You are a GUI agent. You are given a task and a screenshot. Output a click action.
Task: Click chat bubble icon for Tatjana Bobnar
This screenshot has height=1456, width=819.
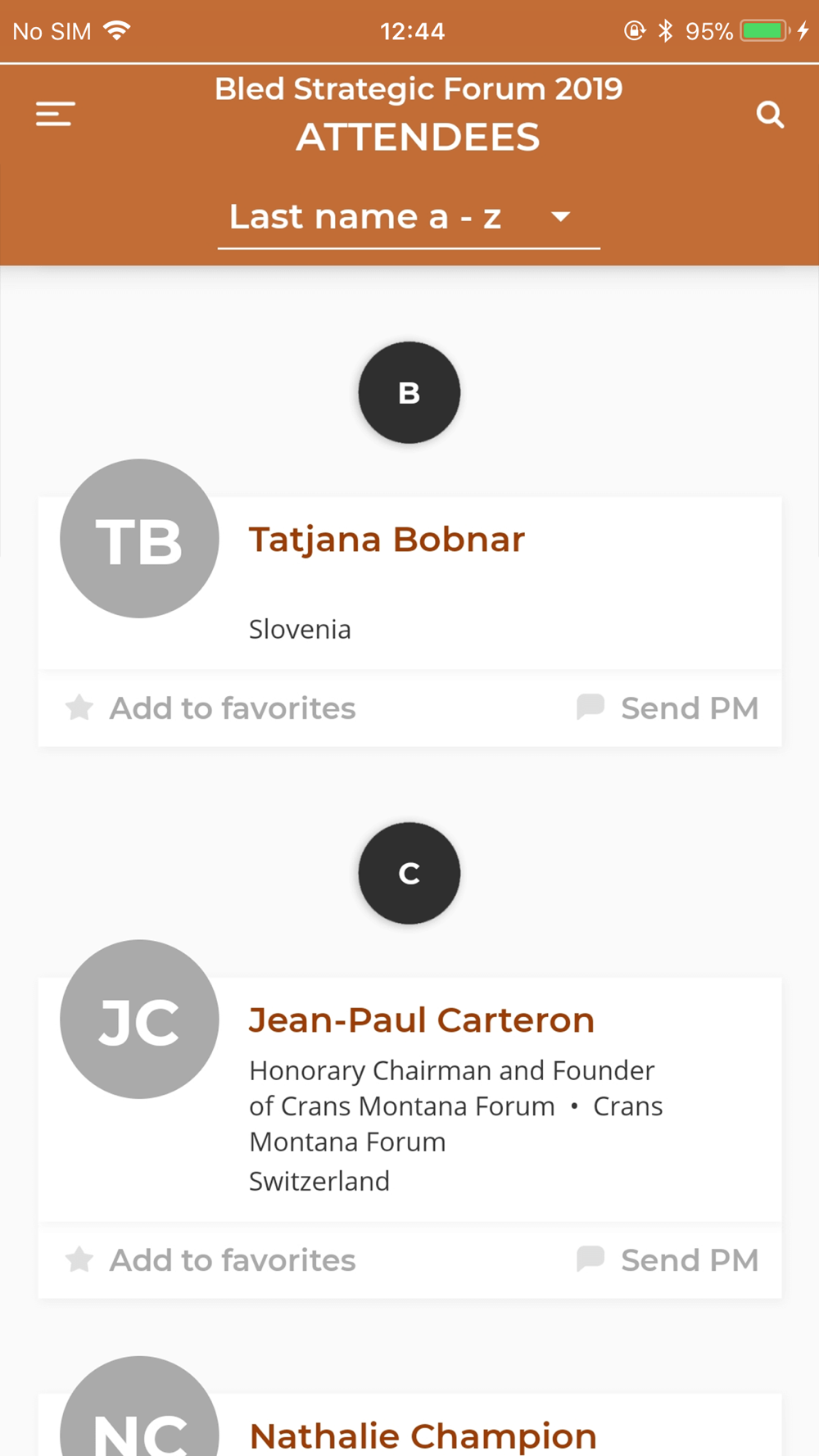pyautogui.click(x=590, y=707)
